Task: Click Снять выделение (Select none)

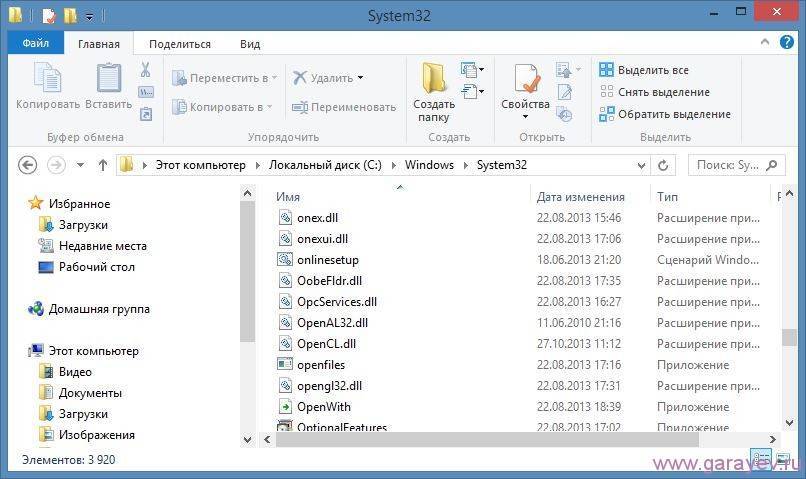Action: point(655,92)
